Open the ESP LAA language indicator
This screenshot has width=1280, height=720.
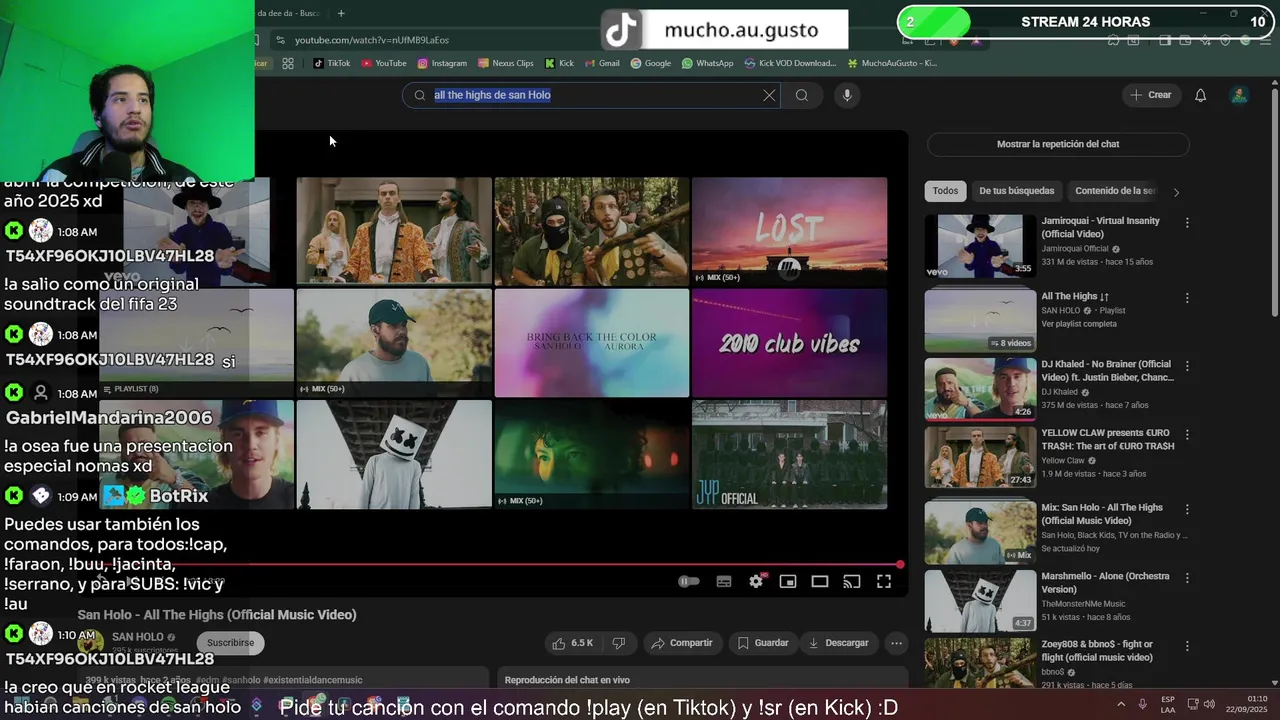pos(1168,704)
